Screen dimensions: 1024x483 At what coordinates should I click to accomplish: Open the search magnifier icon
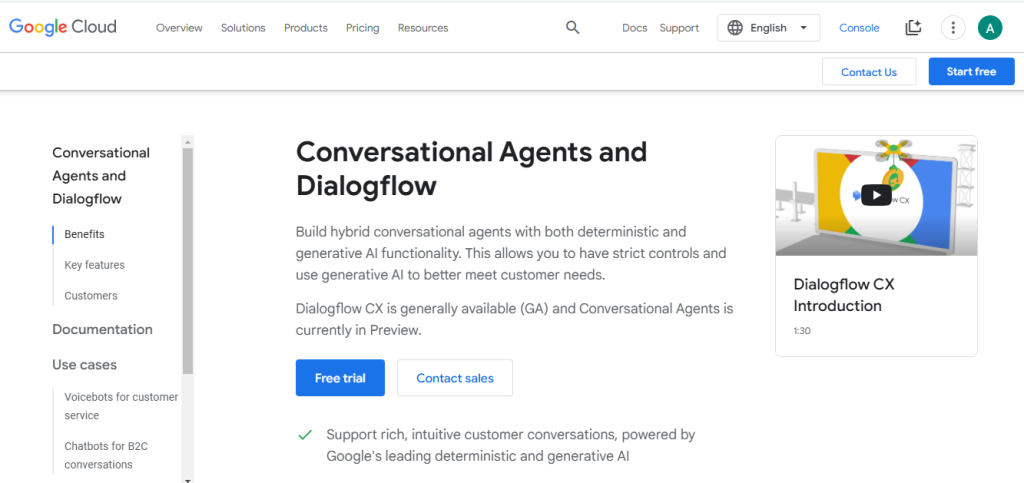(573, 27)
